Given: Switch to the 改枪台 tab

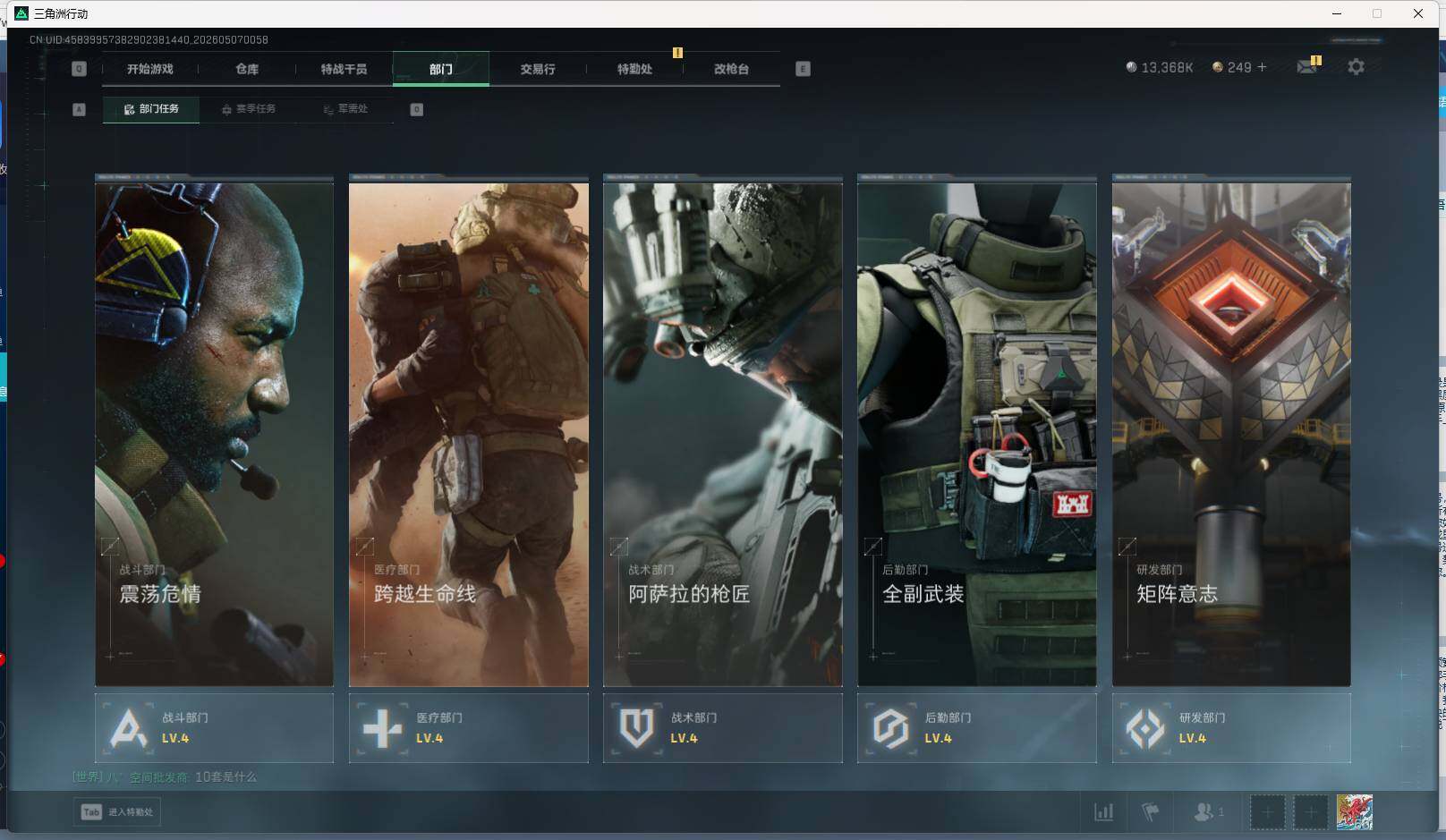Looking at the screenshot, I should (x=731, y=69).
